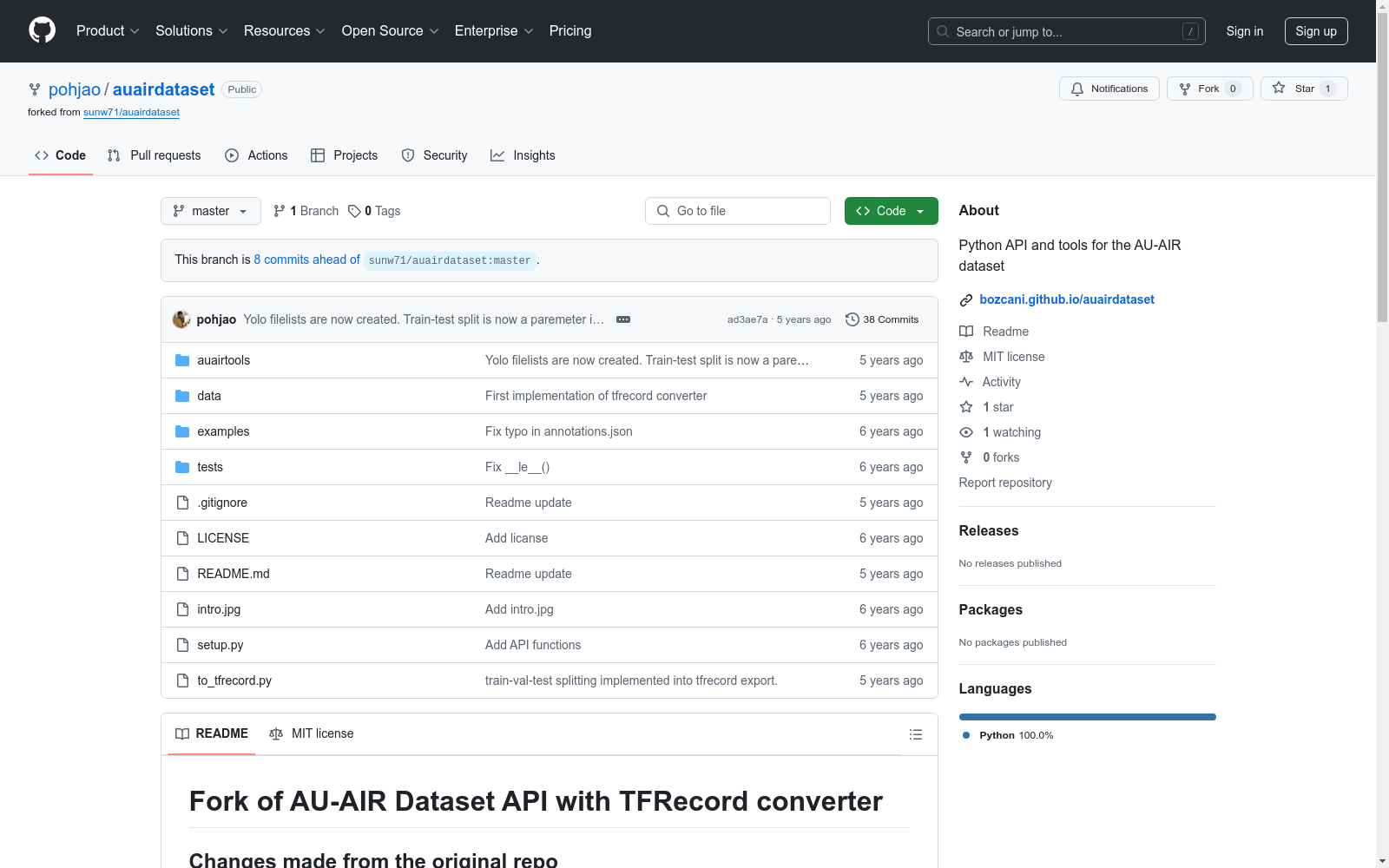Click the star icon beside 1 star
The width and height of the screenshot is (1389, 868).
[966, 407]
